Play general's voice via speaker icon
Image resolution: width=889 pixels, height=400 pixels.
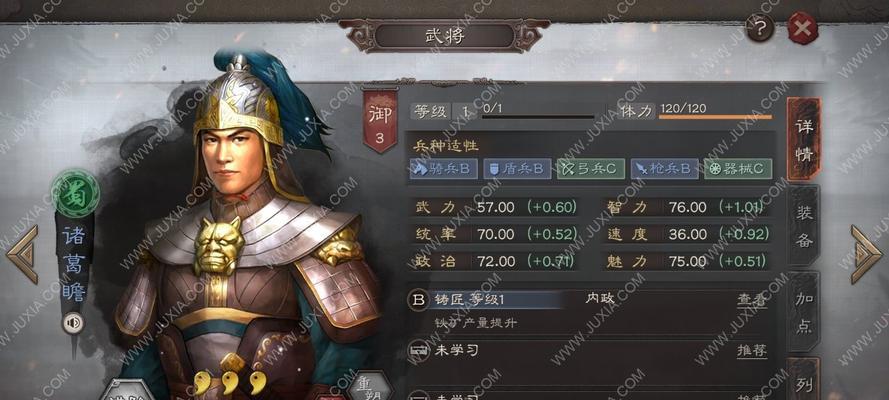point(73,323)
